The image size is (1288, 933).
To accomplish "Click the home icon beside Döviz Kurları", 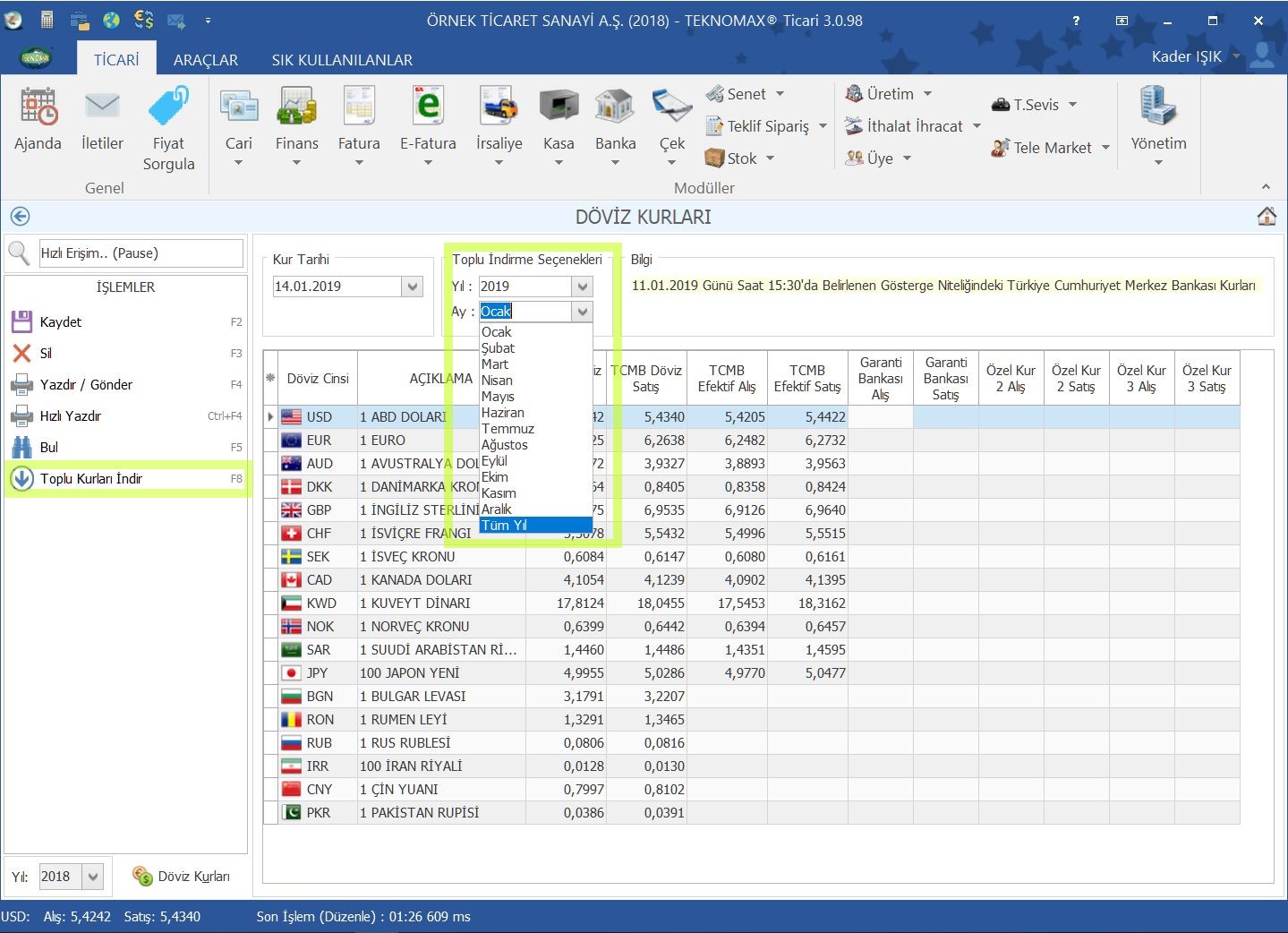I will pyautogui.click(x=1267, y=217).
